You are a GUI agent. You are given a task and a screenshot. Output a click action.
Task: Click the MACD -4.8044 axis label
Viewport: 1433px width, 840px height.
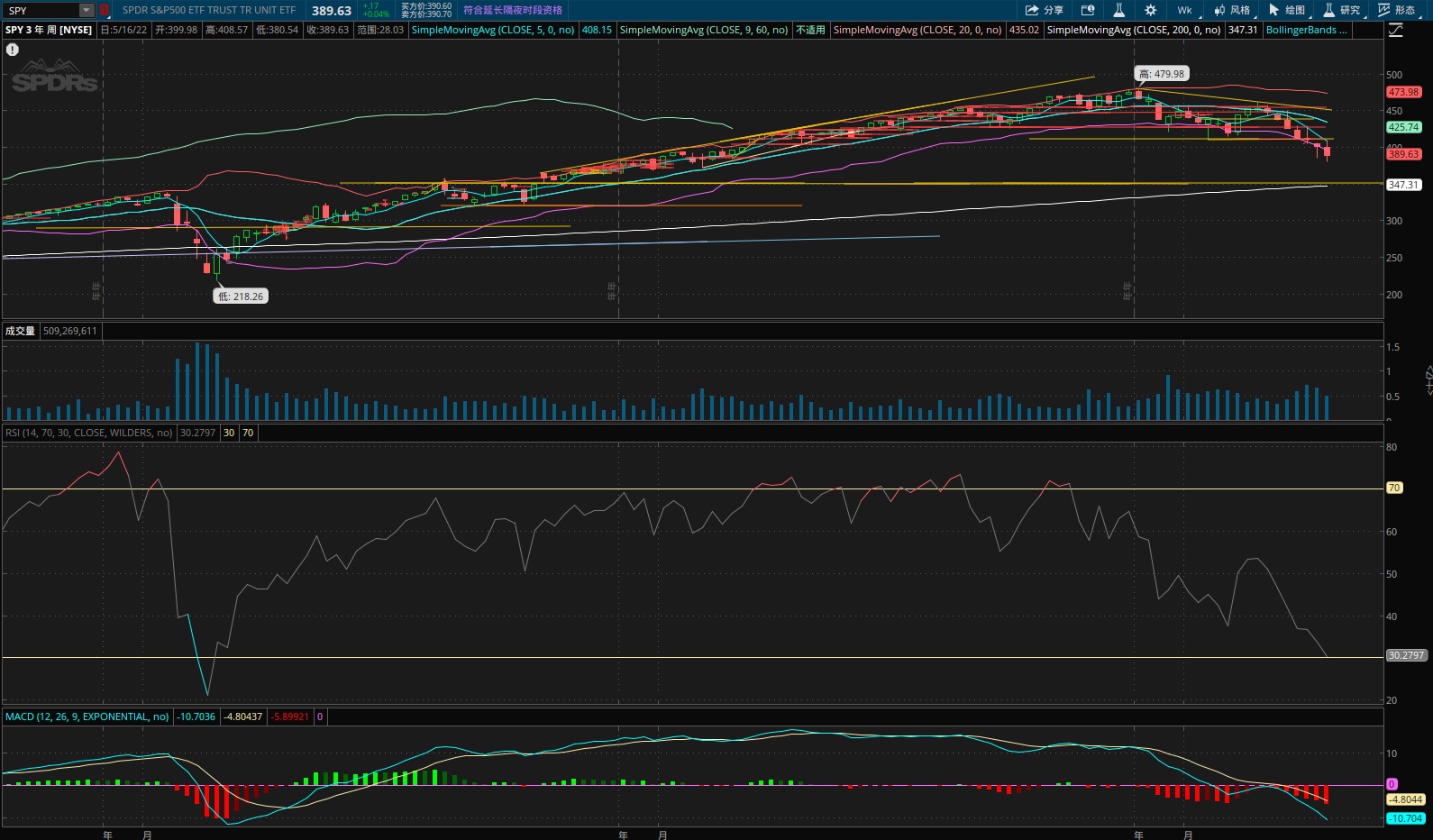[x=1406, y=799]
